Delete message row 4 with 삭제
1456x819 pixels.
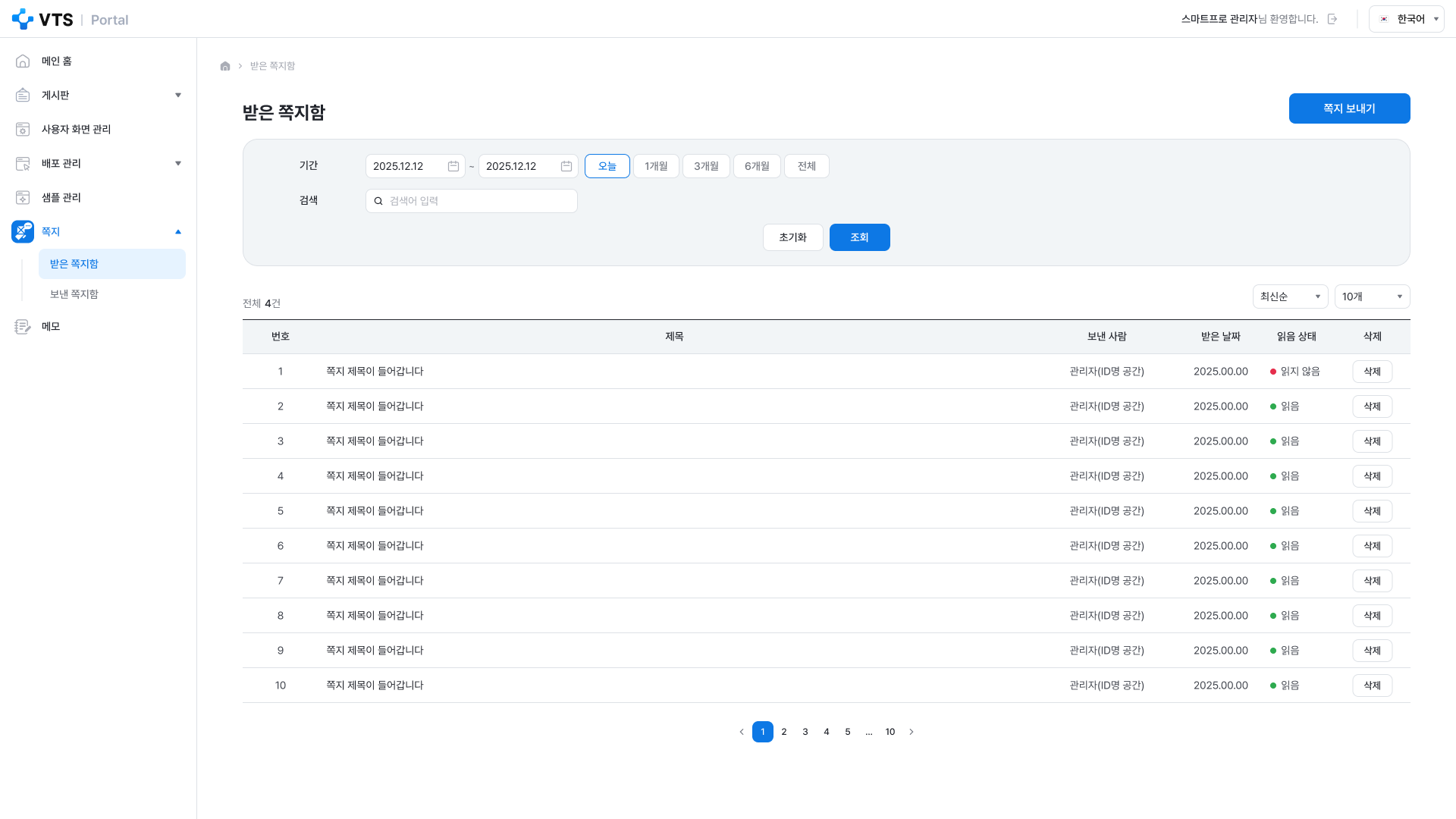[1373, 476]
